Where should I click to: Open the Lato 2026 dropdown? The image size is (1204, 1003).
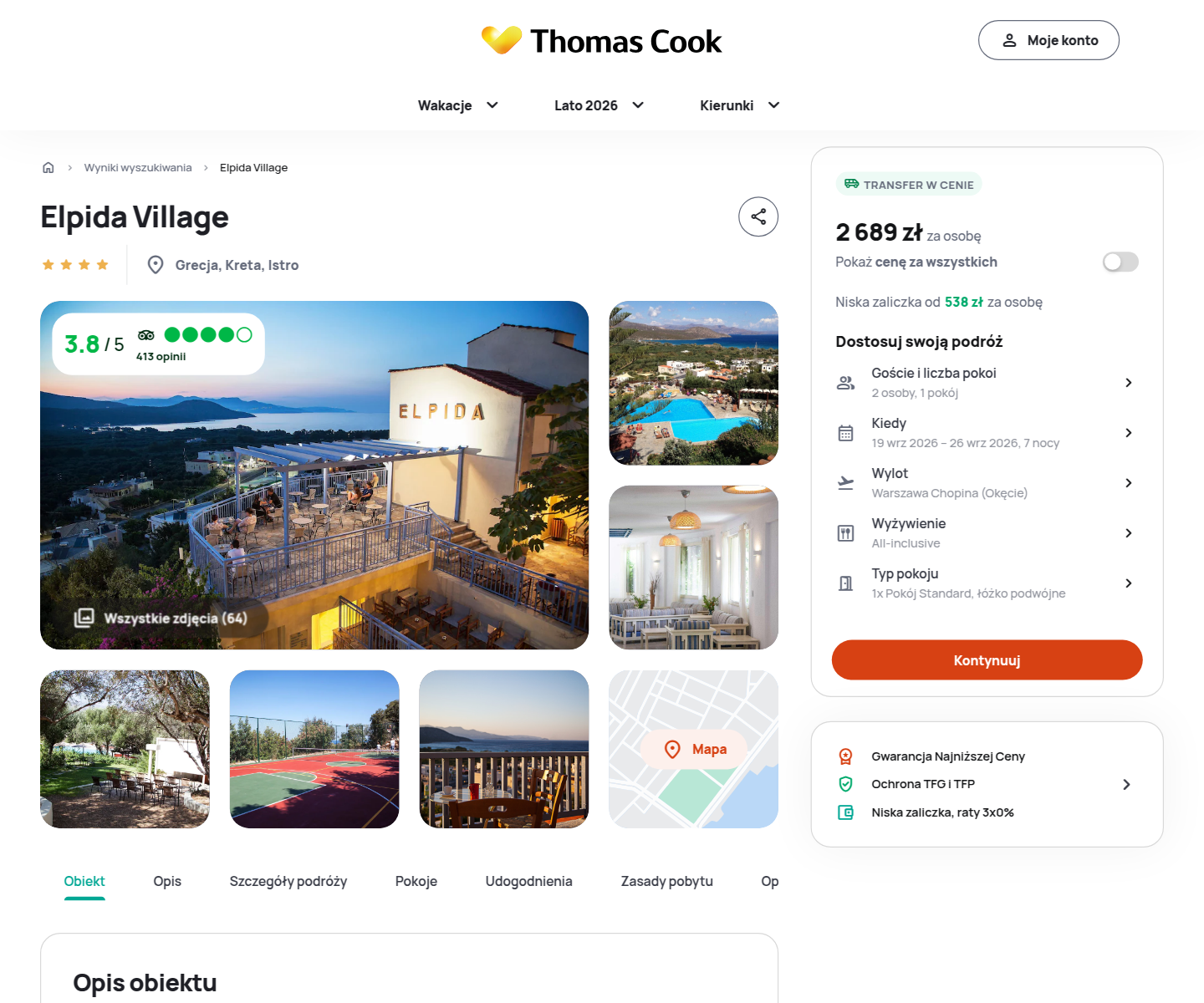pyautogui.click(x=599, y=105)
